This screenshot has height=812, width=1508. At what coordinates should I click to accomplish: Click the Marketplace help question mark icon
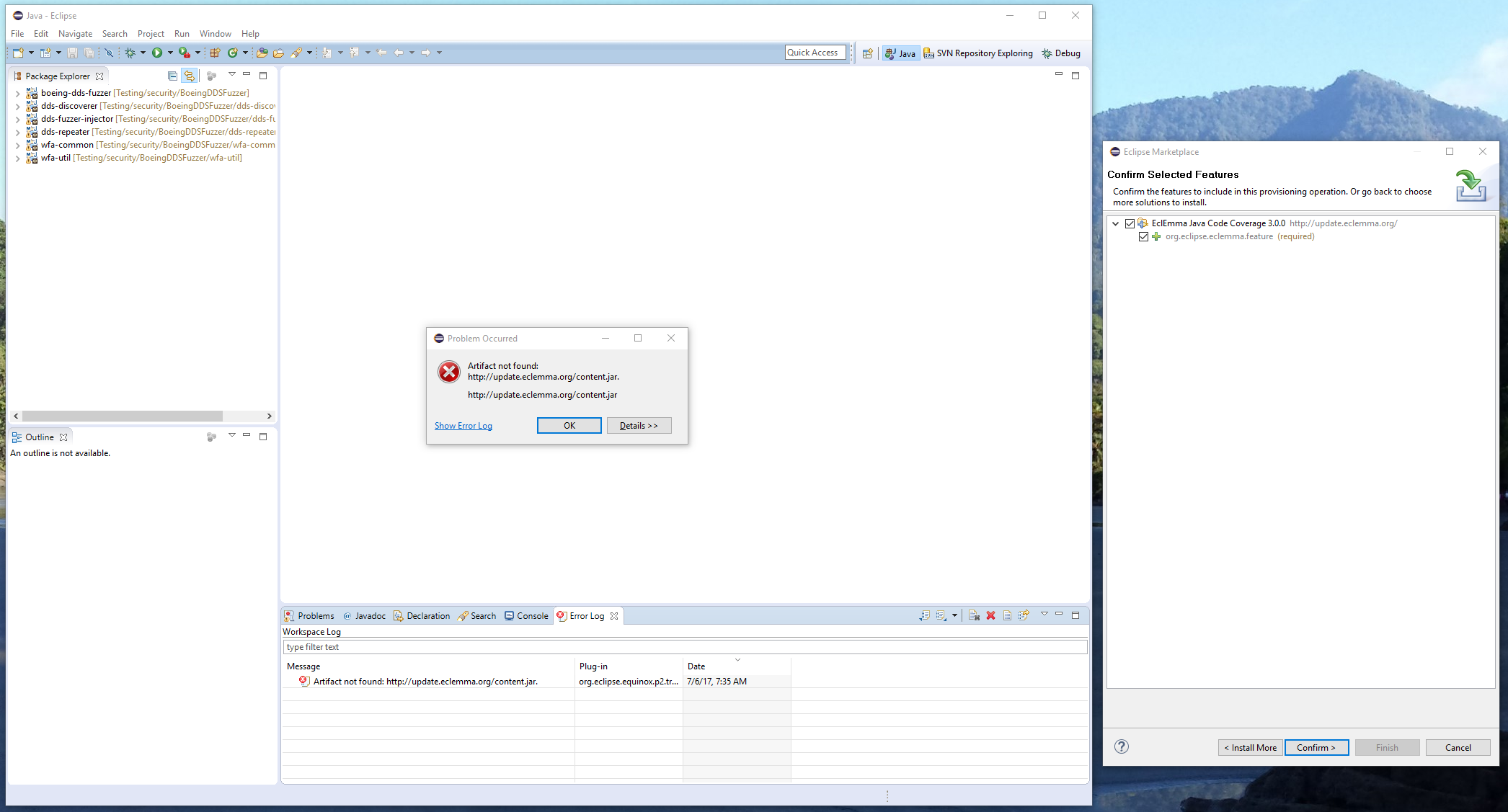click(1122, 746)
